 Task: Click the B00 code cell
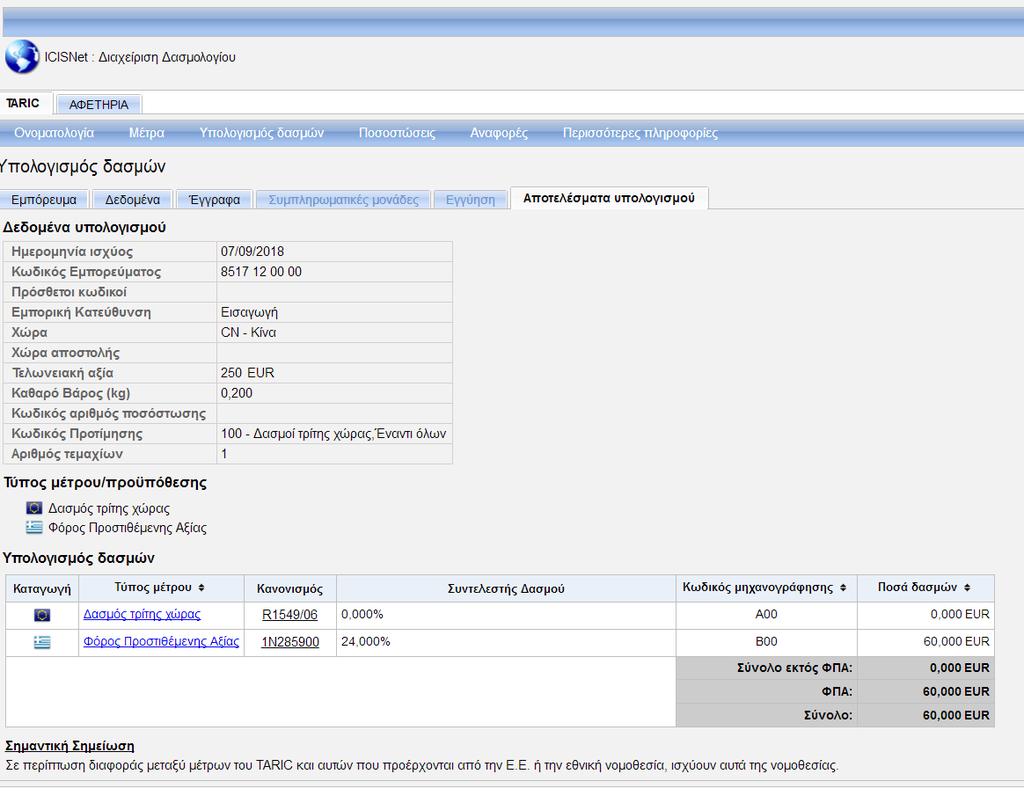766,642
